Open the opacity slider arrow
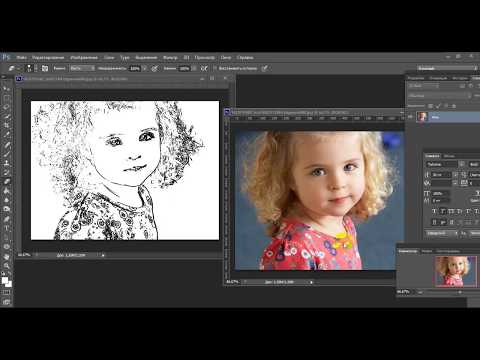The width and height of the screenshot is (480, 360). [x=145, y=68]
